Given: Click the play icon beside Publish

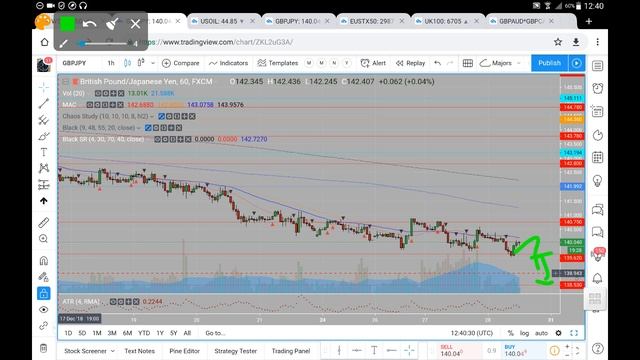Looking at the screenshot, I should point(577,63).
